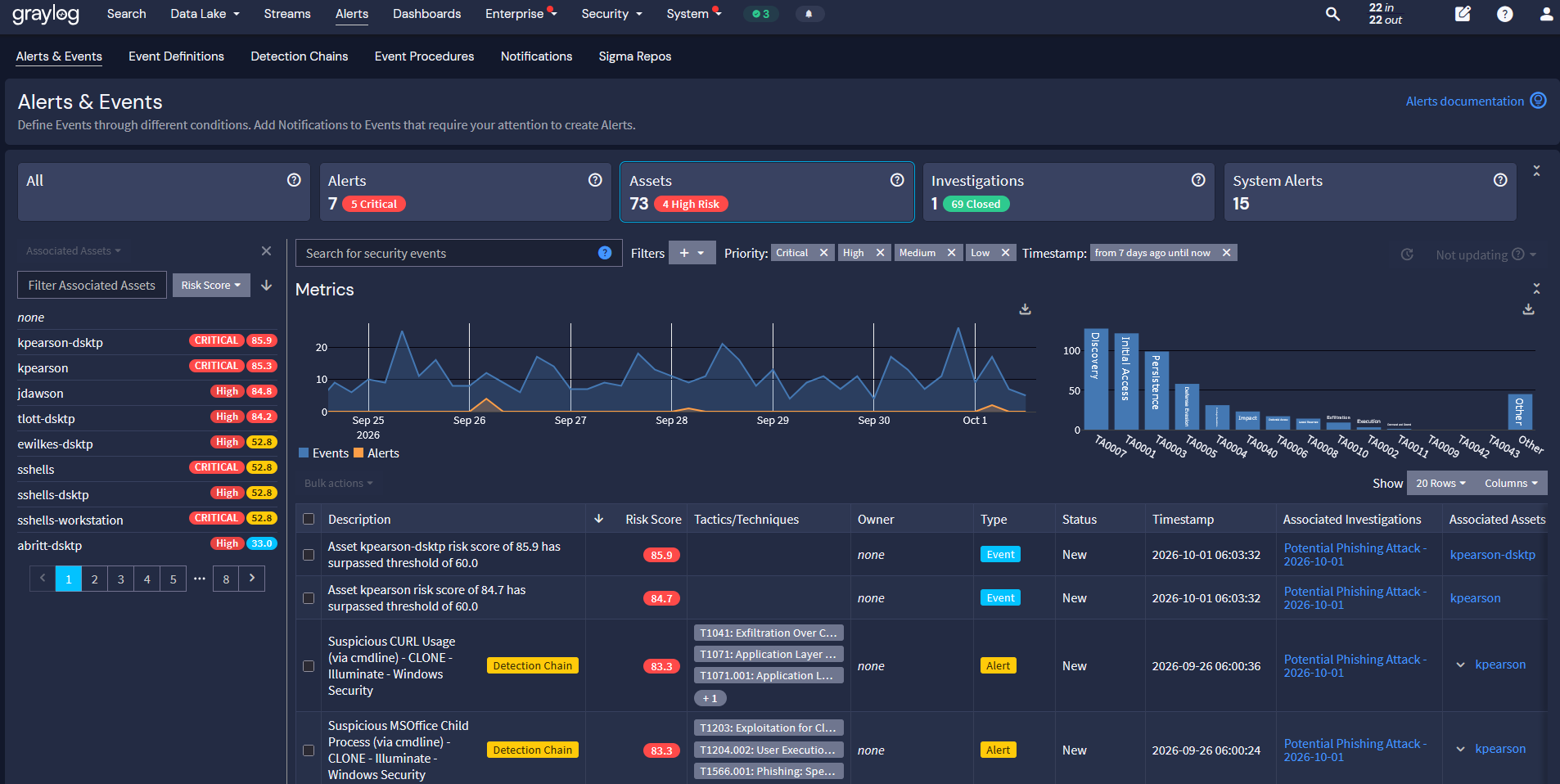
Task: Open the kpearson-dsktp associated asset link
Action: coord(1492,555)
